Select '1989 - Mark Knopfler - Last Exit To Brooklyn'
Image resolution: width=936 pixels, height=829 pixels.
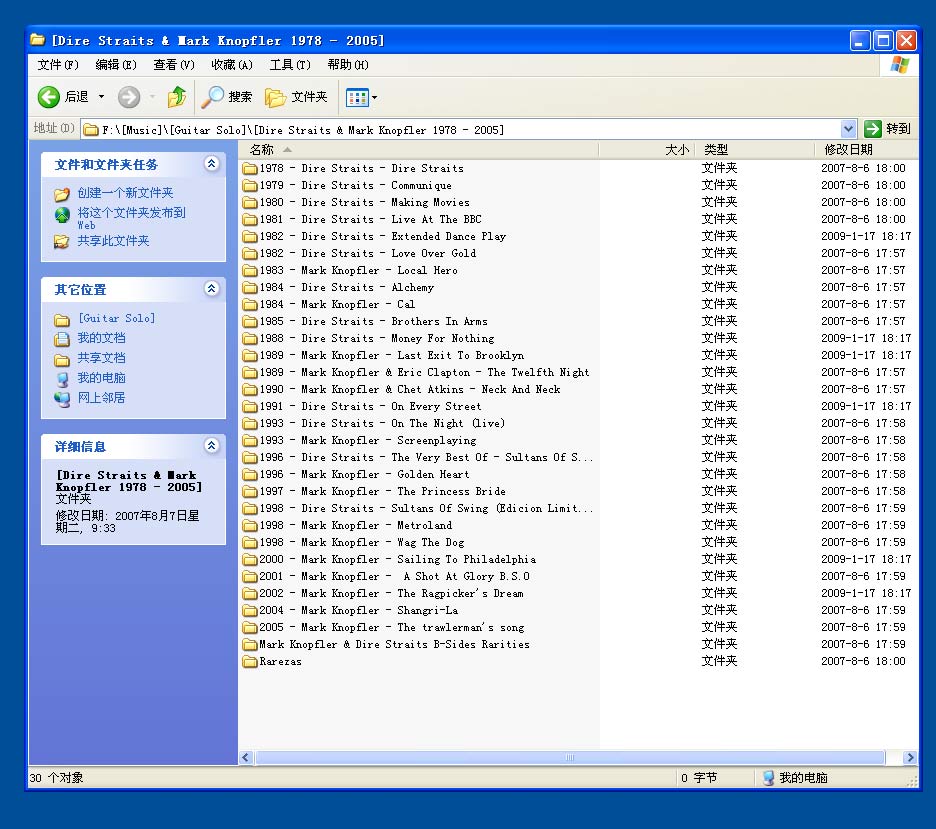pyautogui.click(x=392, y=356)
